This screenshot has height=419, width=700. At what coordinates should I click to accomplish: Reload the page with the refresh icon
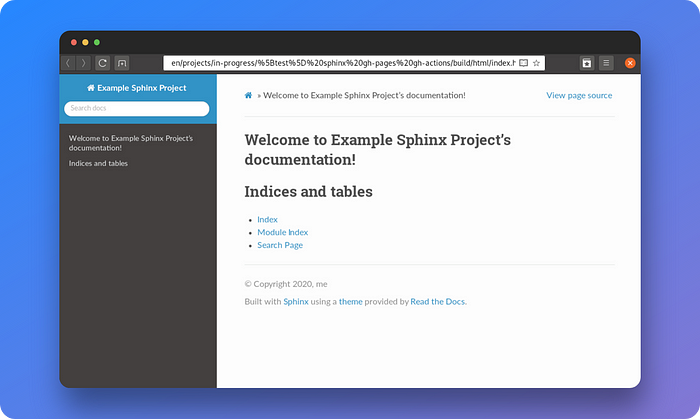tap(102, 63)
